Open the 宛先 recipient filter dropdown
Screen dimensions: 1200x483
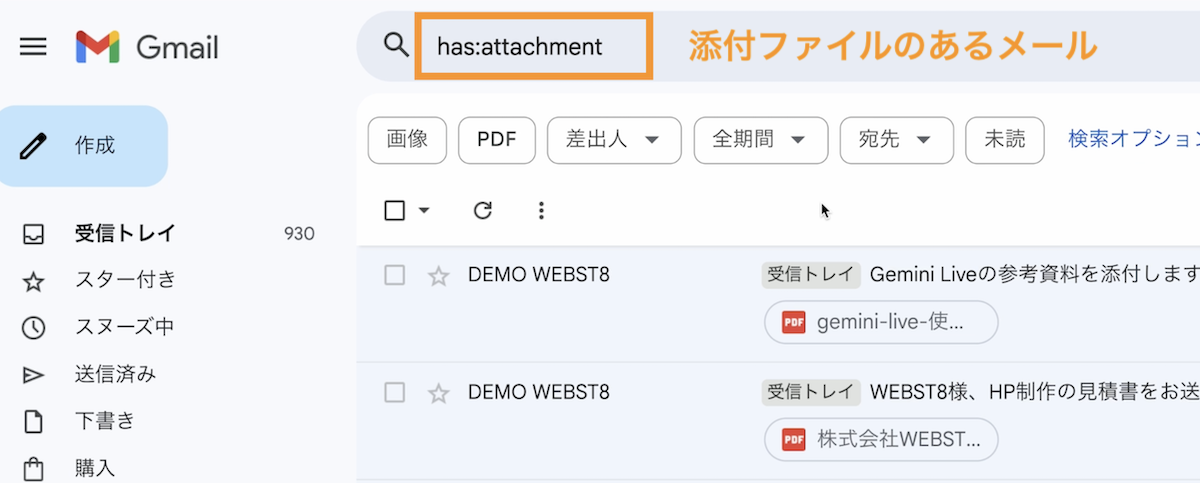(x=896, y=140)
